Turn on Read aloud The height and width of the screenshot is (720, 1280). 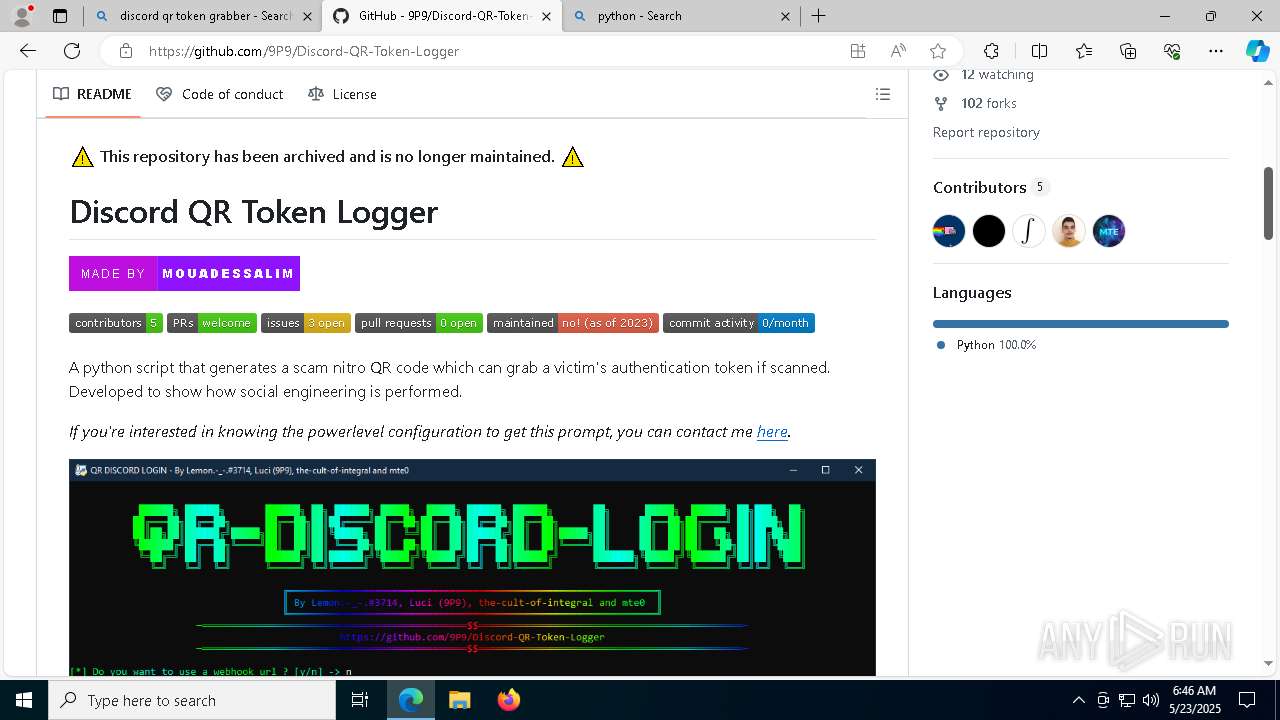(898, 51)
